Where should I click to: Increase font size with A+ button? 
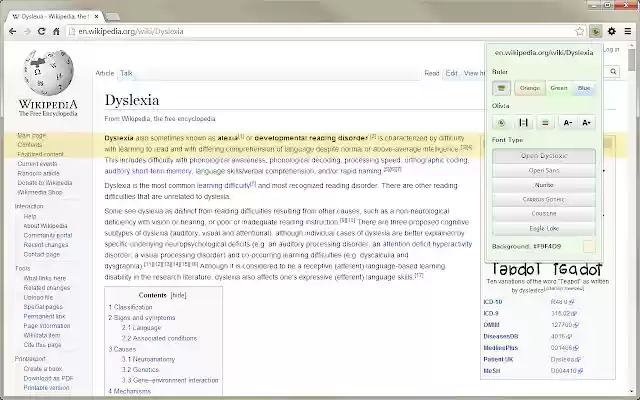(587, 123)
